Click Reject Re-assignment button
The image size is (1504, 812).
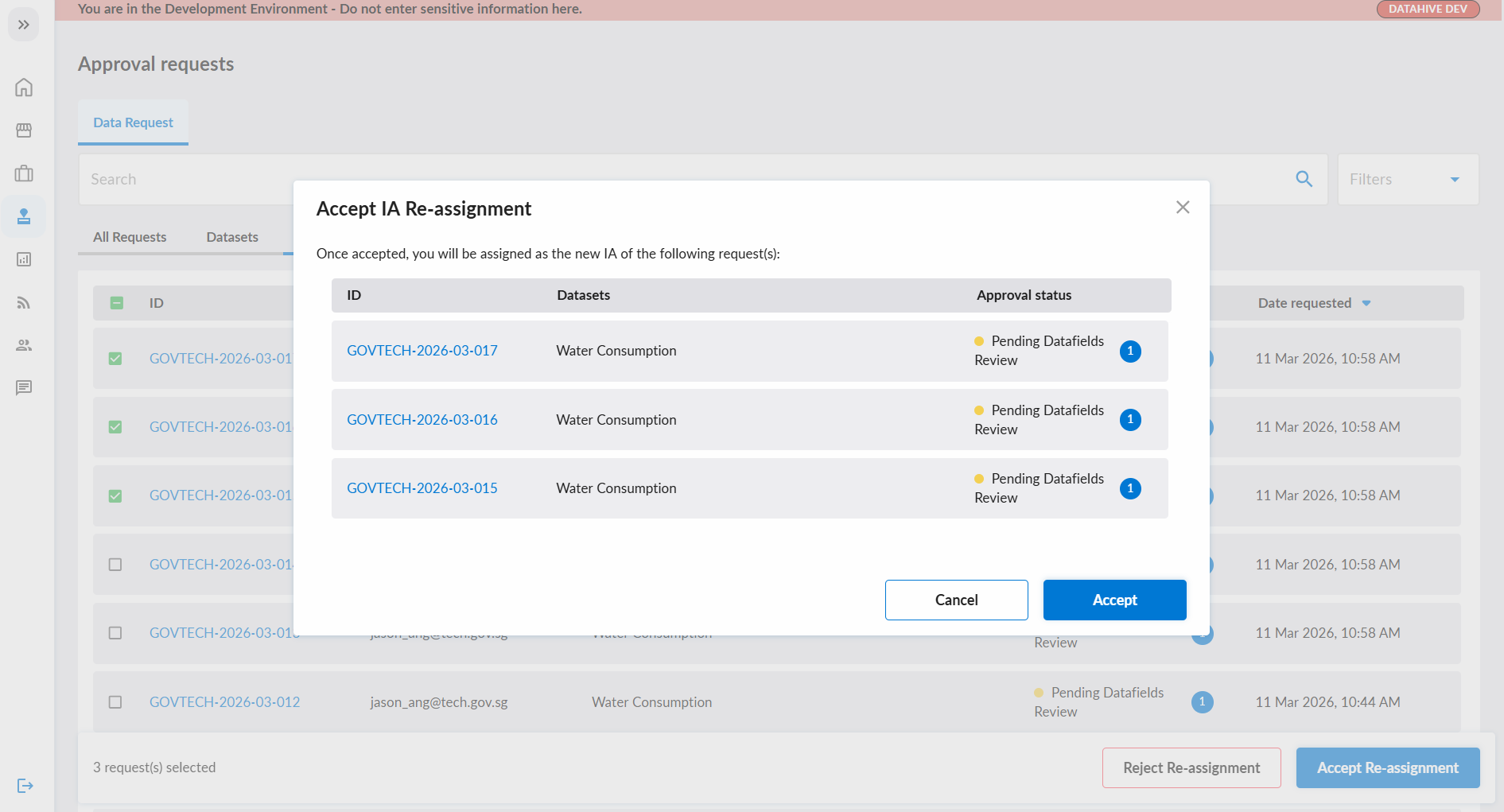tap(1191, 767)
